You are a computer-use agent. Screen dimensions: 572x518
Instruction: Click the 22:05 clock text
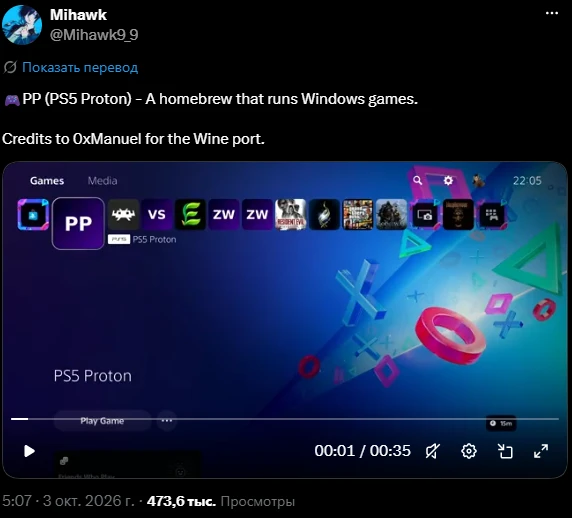(x=527, y=181)
